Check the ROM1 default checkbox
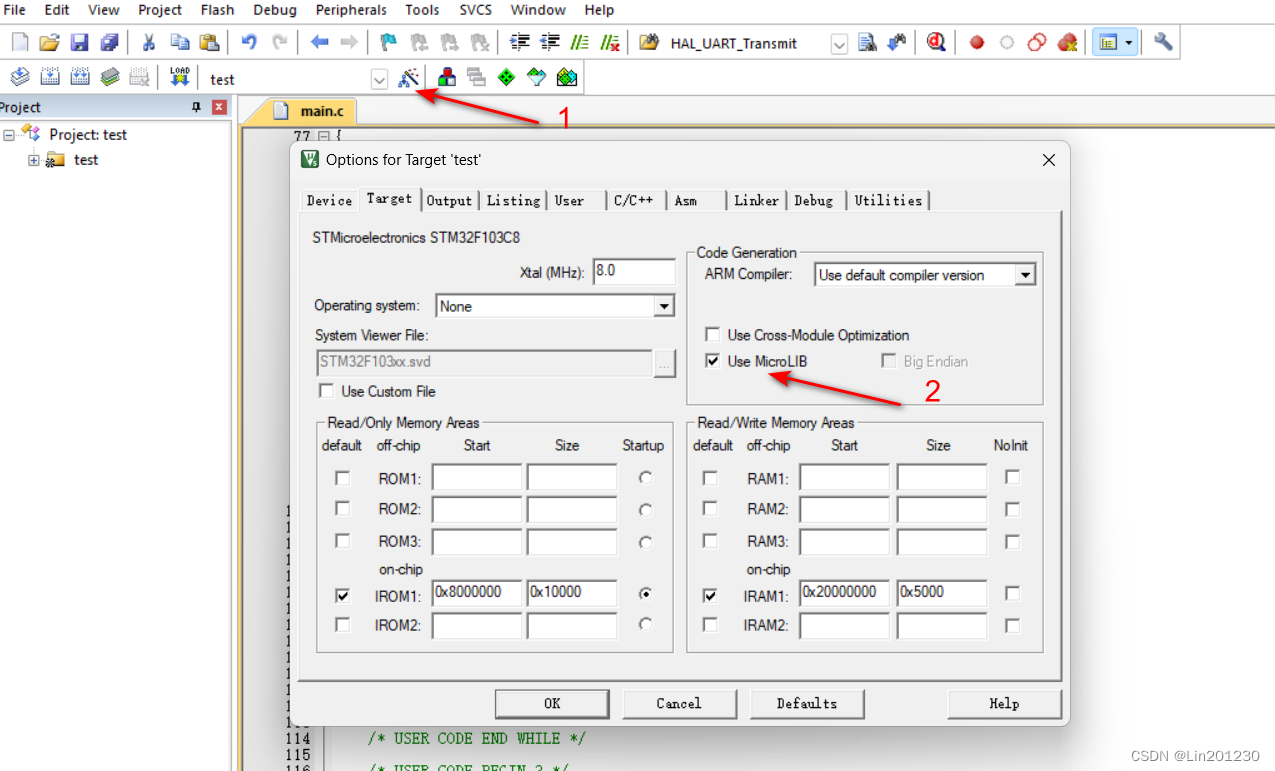This screenshot has width=1275, height=771. click(x=343, y=478)
